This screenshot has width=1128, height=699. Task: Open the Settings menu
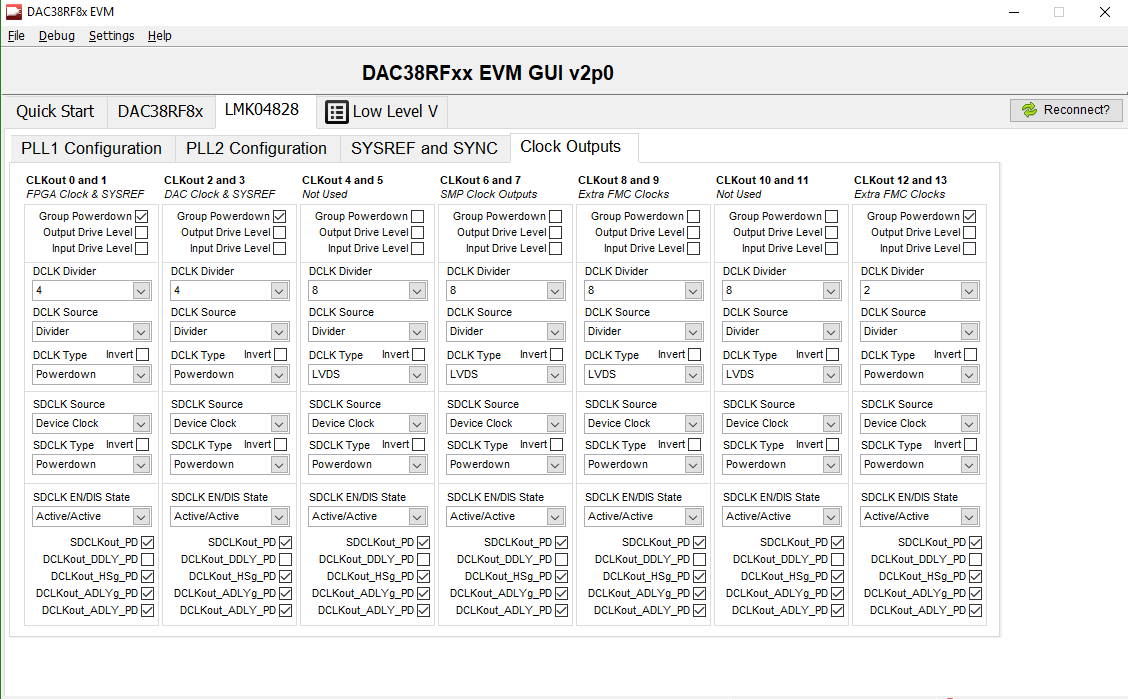pos(112,36)
